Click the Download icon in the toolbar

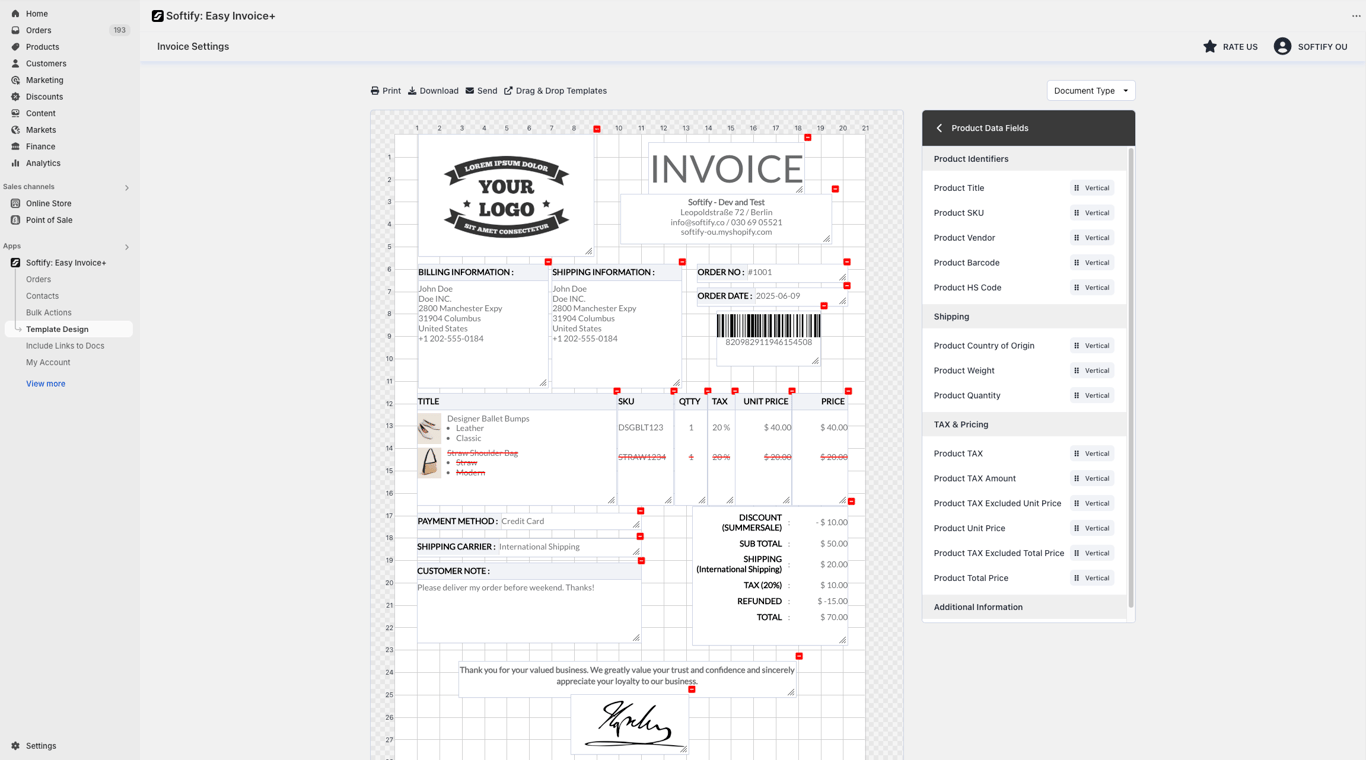(x=412, y=91)
